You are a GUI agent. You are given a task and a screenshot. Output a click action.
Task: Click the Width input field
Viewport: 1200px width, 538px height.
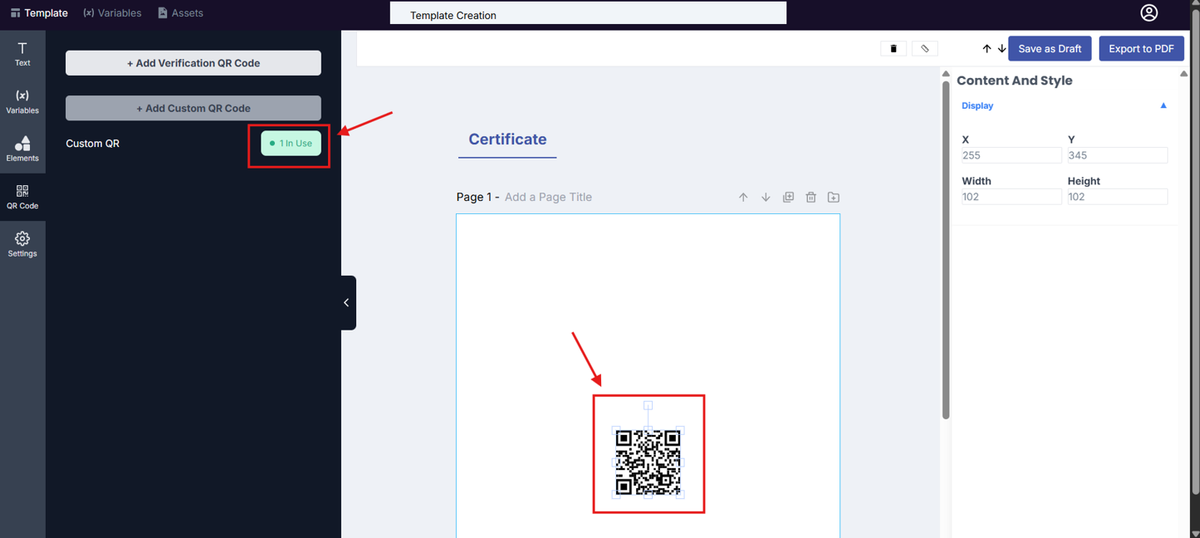pyautogui.click(x=1011, y=197)
